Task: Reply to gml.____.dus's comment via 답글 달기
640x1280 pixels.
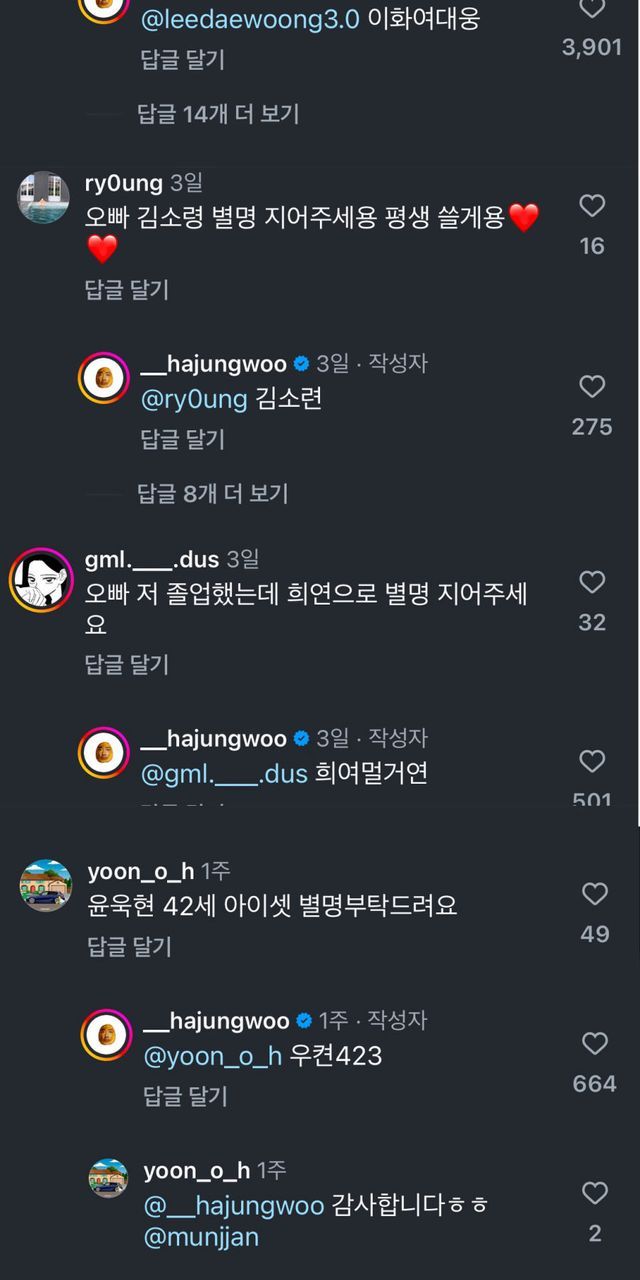Action: click(x=127, y=664)
